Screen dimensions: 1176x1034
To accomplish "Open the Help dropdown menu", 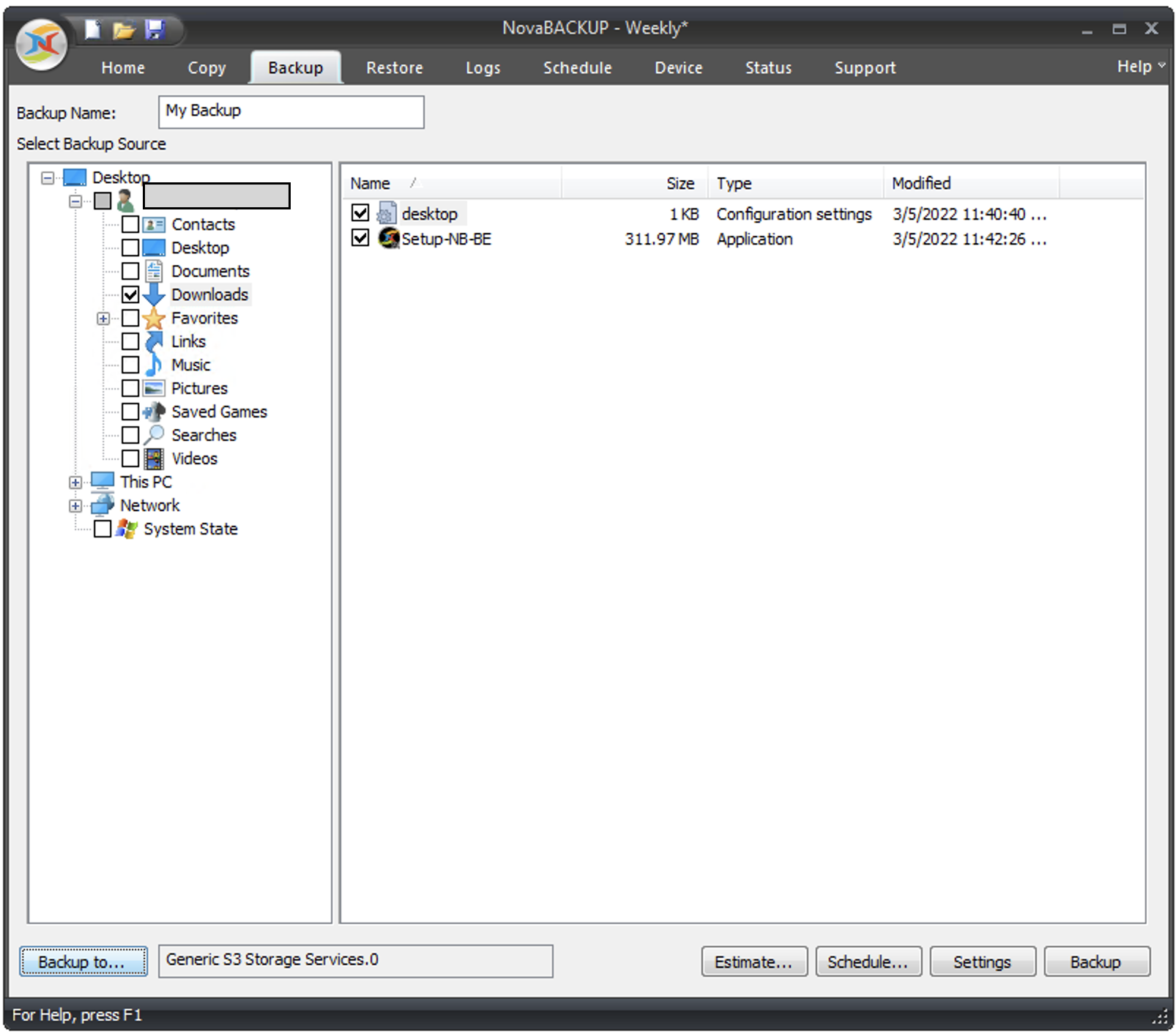I will [1141, 67].
